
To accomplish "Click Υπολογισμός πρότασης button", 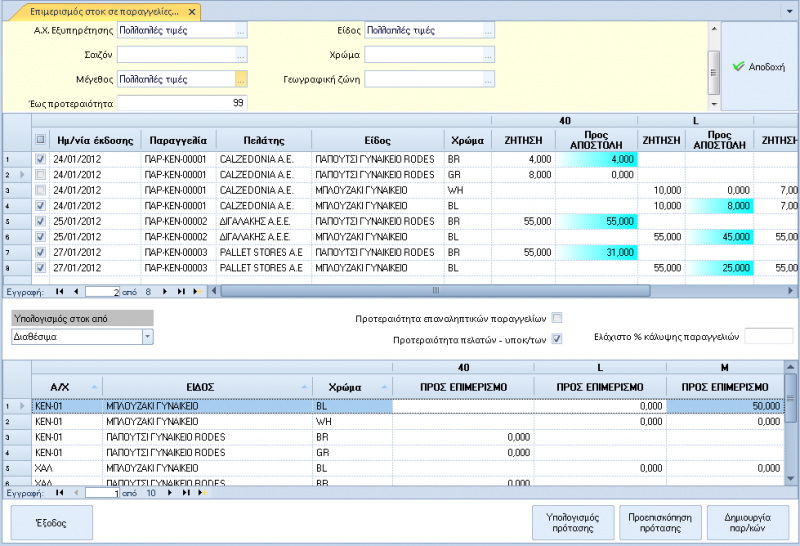I will click(573, 523).
